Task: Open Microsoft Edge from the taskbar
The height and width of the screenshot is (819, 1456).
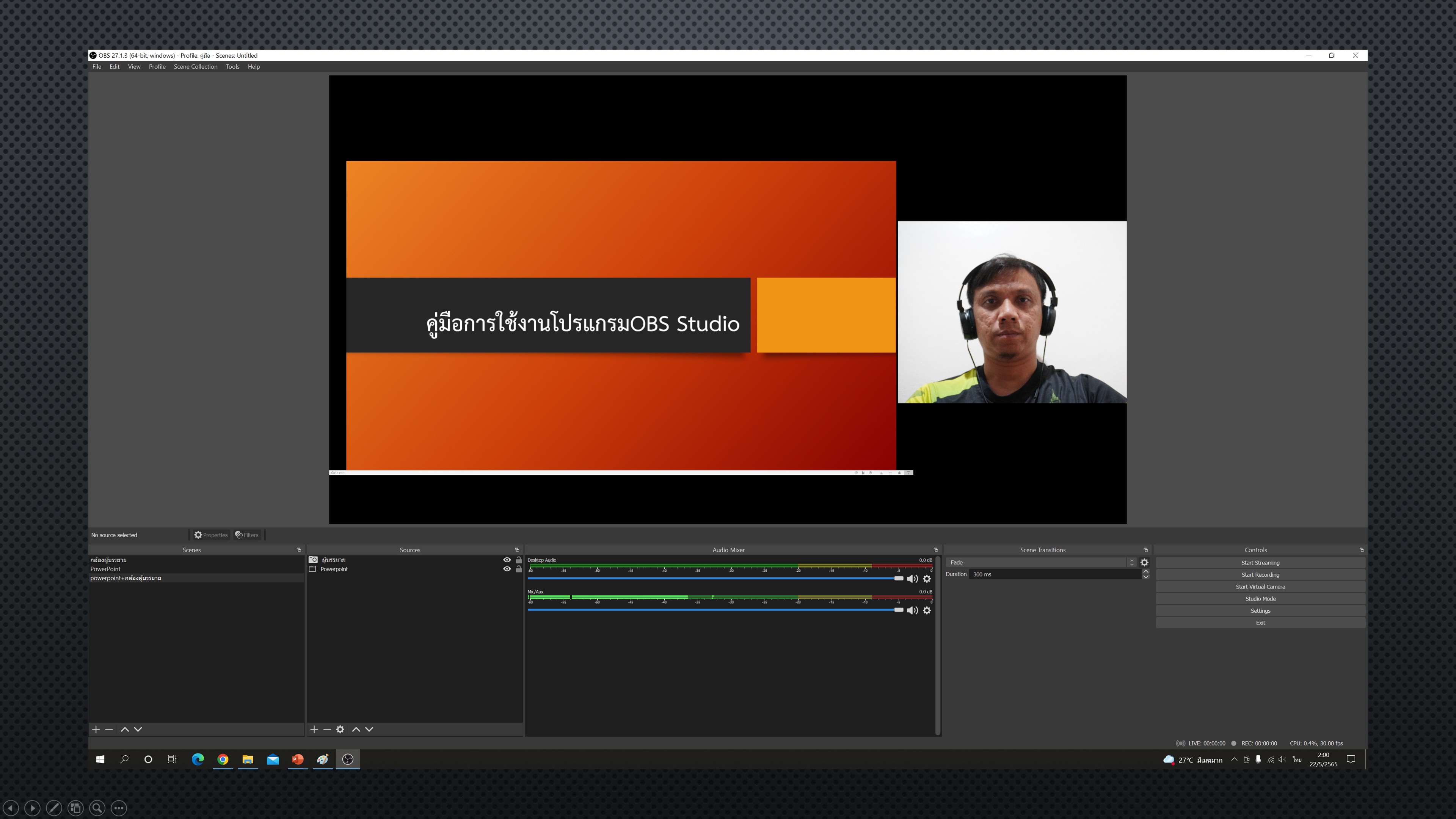Action: tap(197, 759)
